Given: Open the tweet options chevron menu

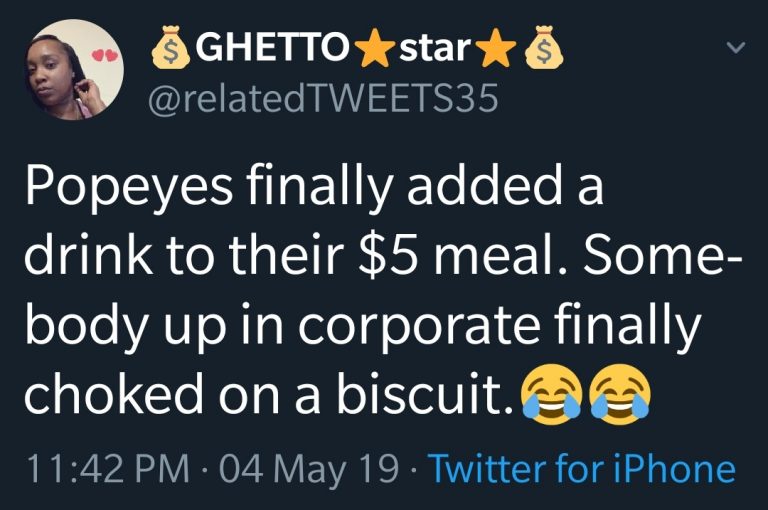Looking at the screenshot, I should pos(736,48).
